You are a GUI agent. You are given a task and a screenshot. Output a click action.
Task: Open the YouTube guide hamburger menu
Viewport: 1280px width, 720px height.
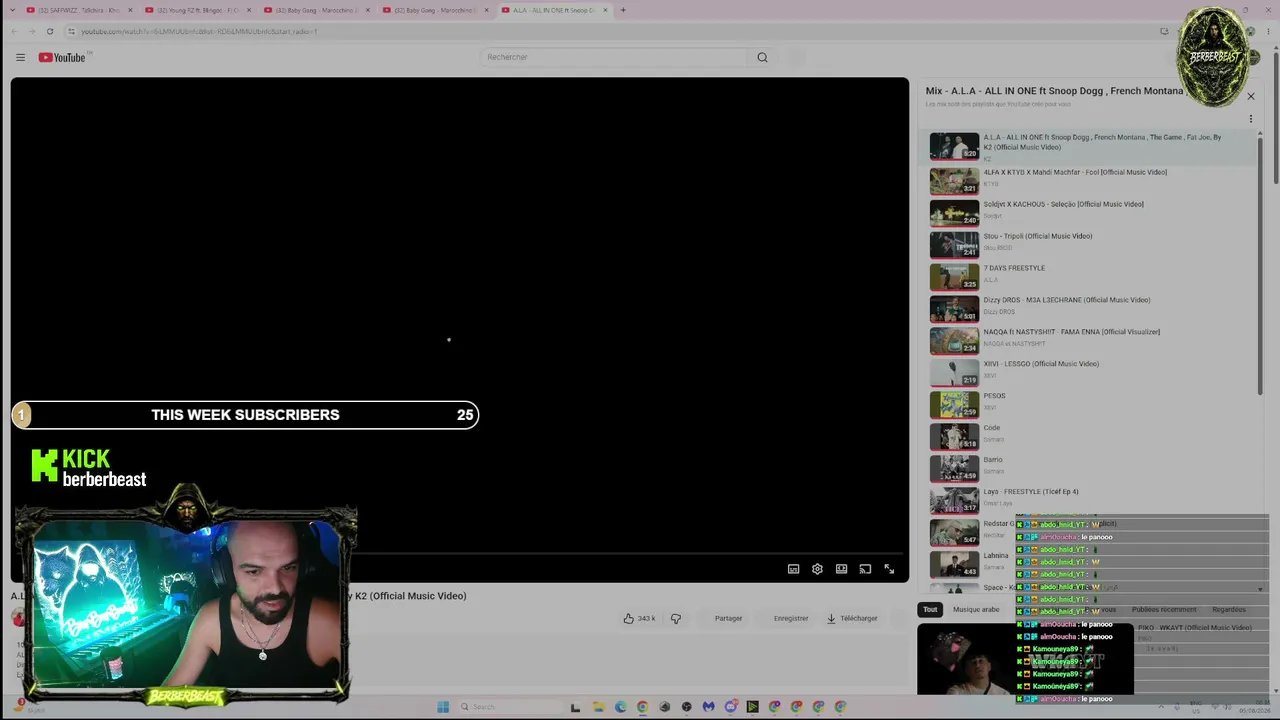pyautogui.click(x=20, y=57)
